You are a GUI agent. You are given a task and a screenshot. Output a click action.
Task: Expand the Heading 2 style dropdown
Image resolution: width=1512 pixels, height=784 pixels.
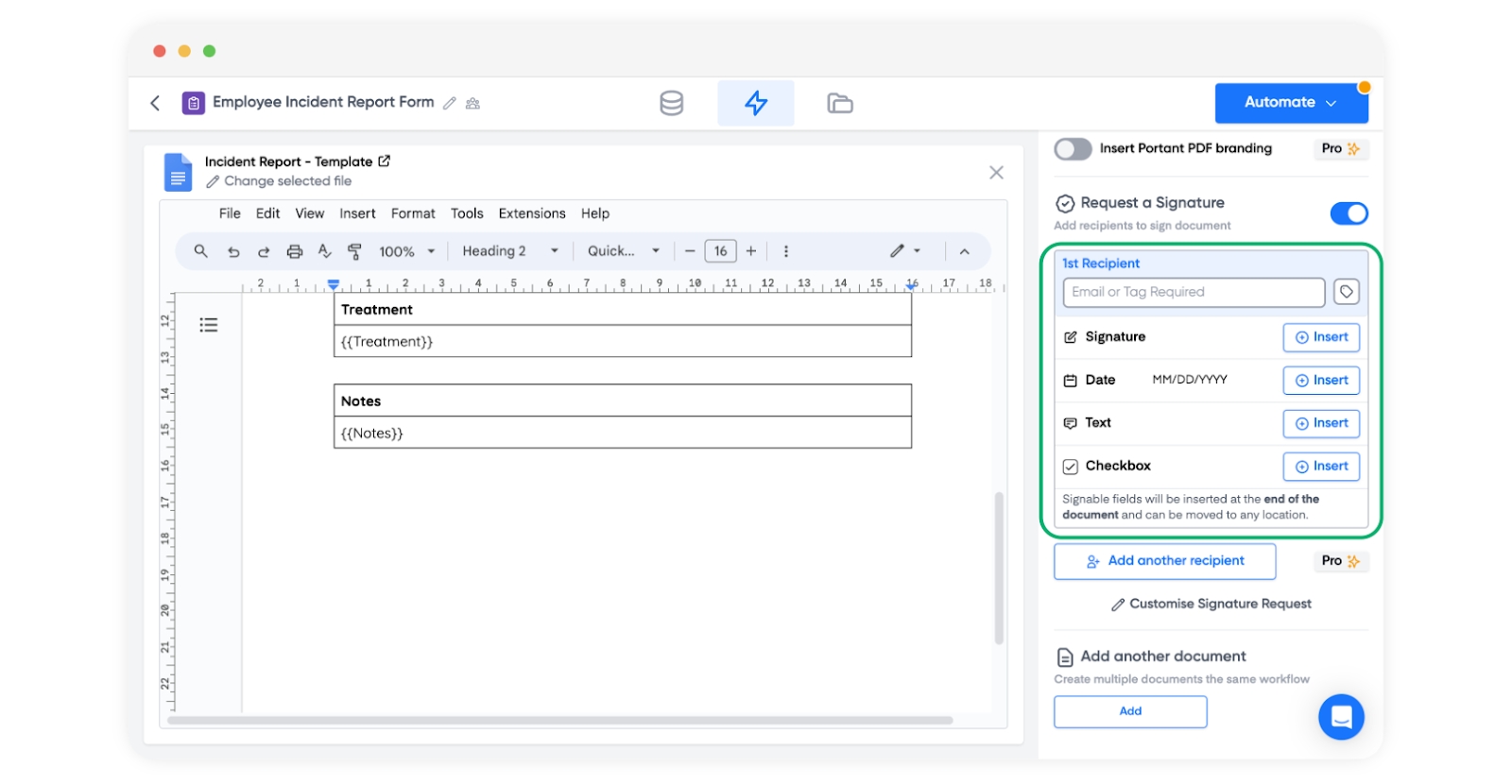[x=510, y=251]
